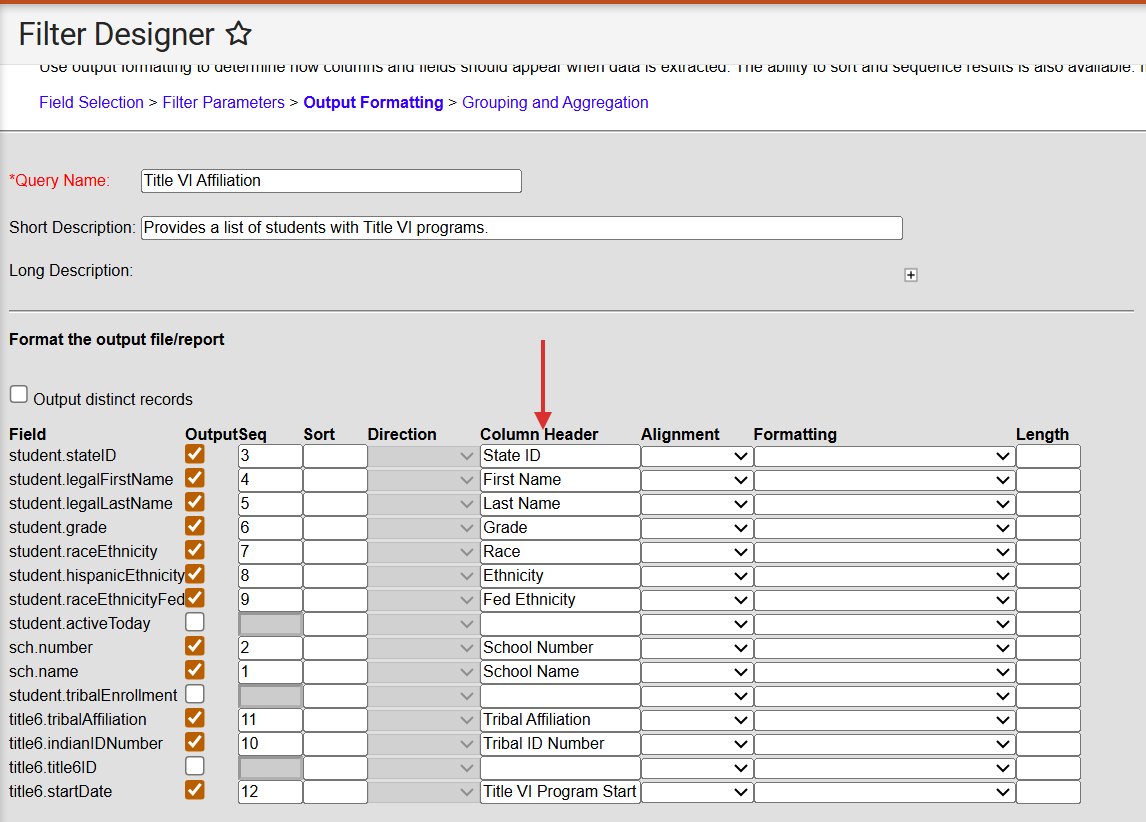Check student.tribalEnrollment output checkbox
The image size is (1146, 822).
[194, 694]
